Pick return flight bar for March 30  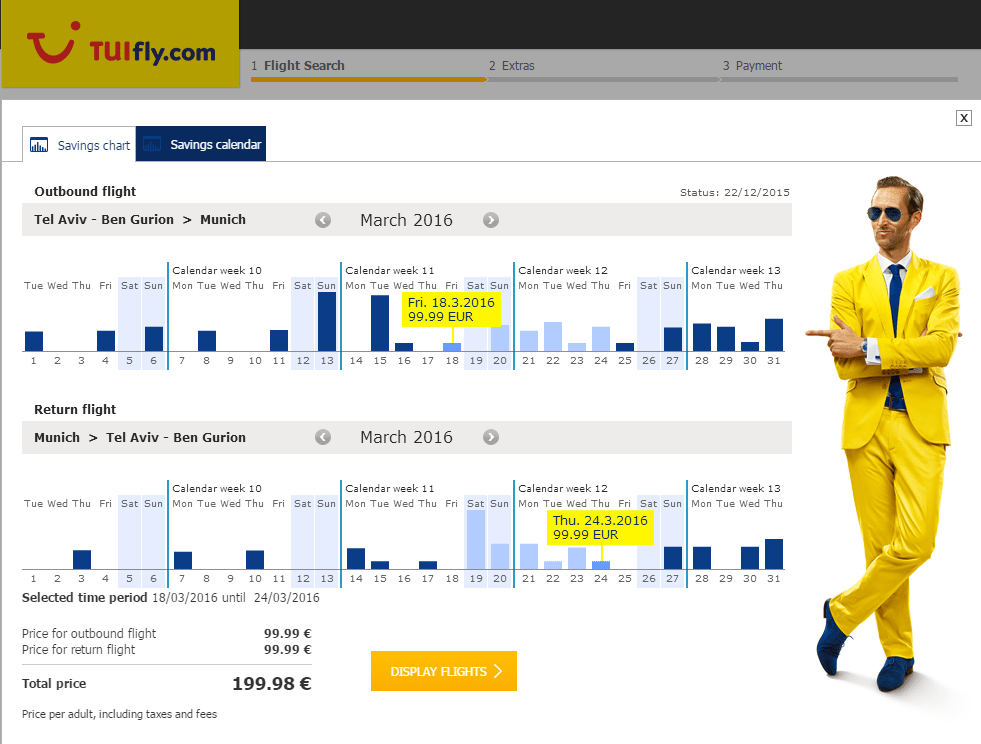tap(750, 558)
